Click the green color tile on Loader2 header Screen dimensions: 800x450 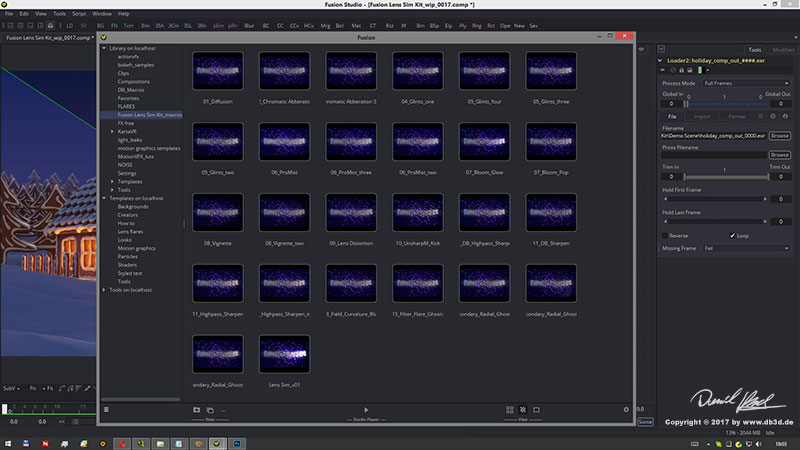click(x=700, y=70)
